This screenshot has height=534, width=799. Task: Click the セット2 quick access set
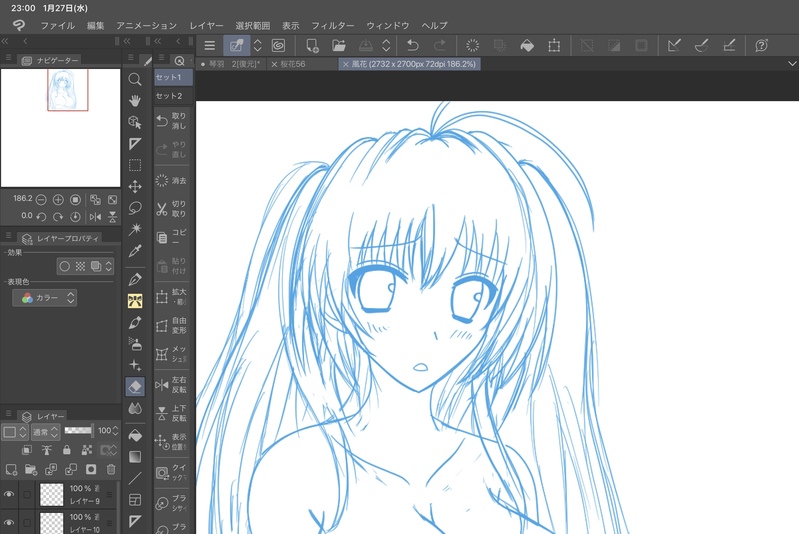[x=173, y=96]
